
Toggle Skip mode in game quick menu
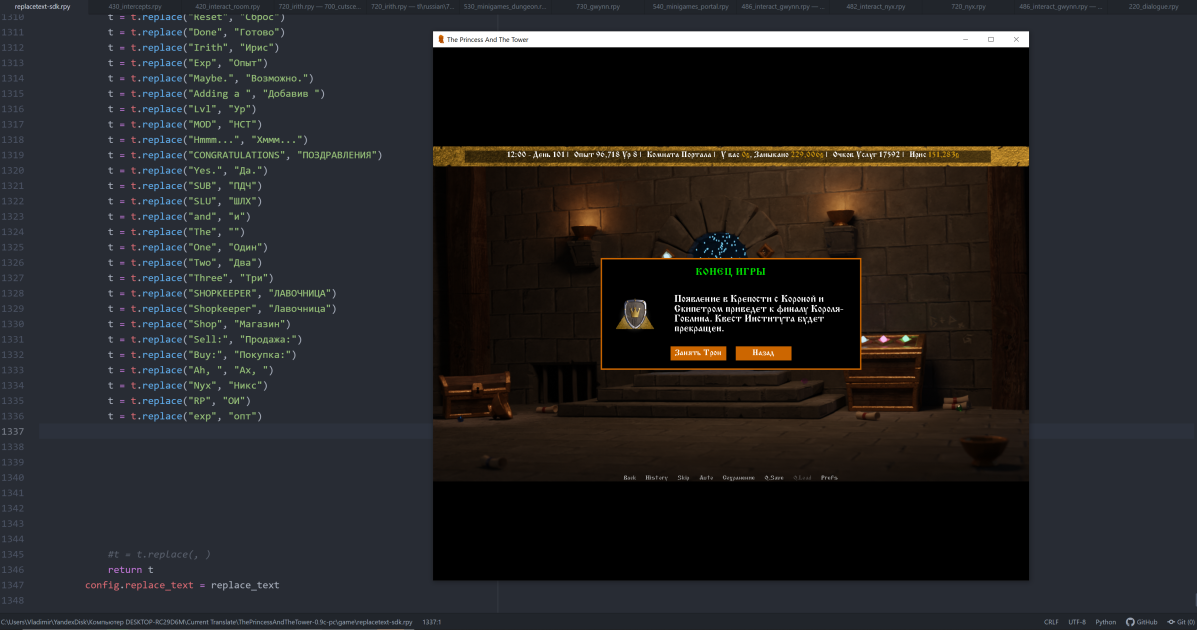[x=683, y=478]
